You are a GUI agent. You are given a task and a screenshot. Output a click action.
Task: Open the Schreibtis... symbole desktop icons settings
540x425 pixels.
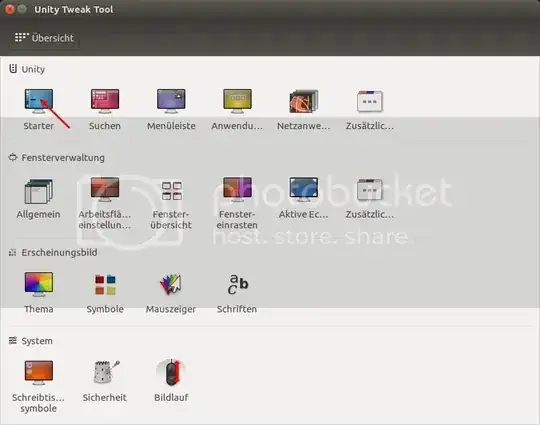39,373
